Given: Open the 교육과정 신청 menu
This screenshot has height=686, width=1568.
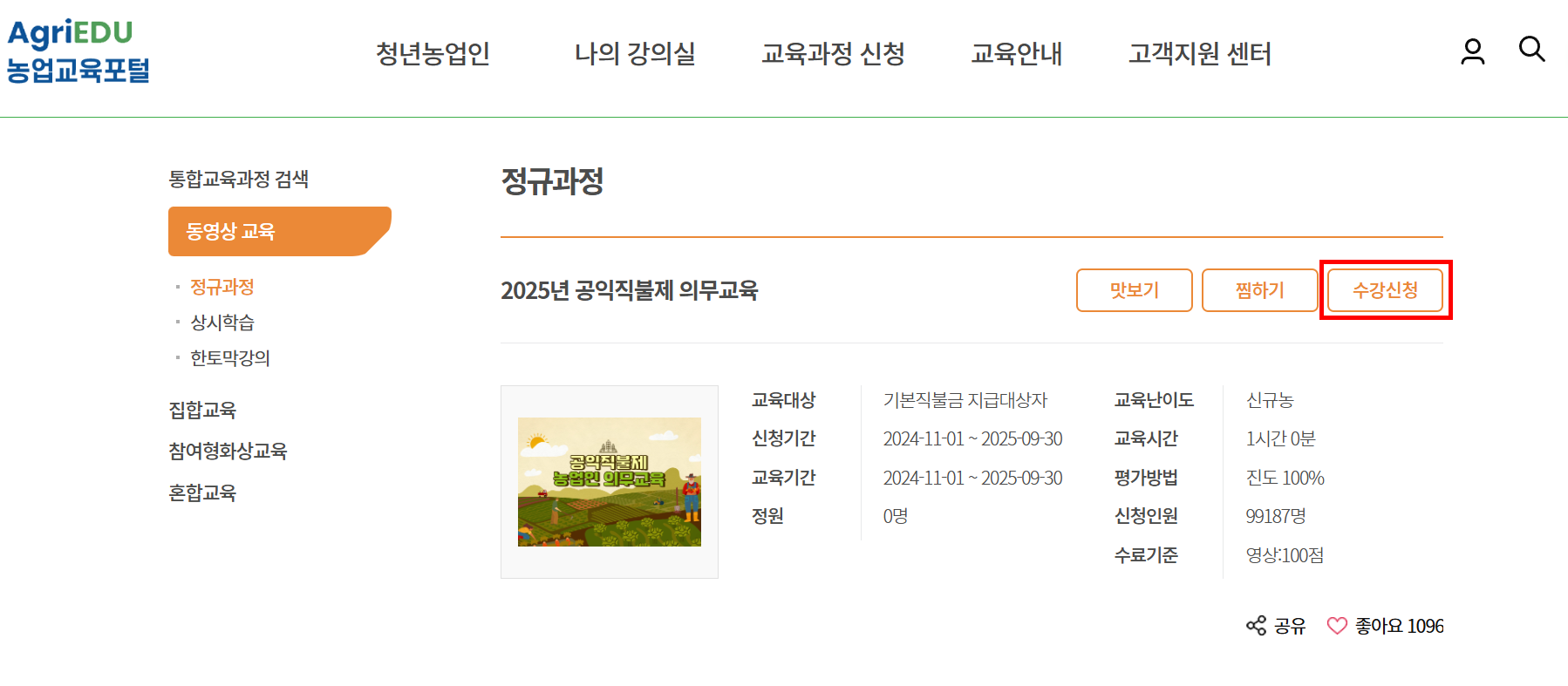Looking at the screenshot, I should [x=833, y=53].
